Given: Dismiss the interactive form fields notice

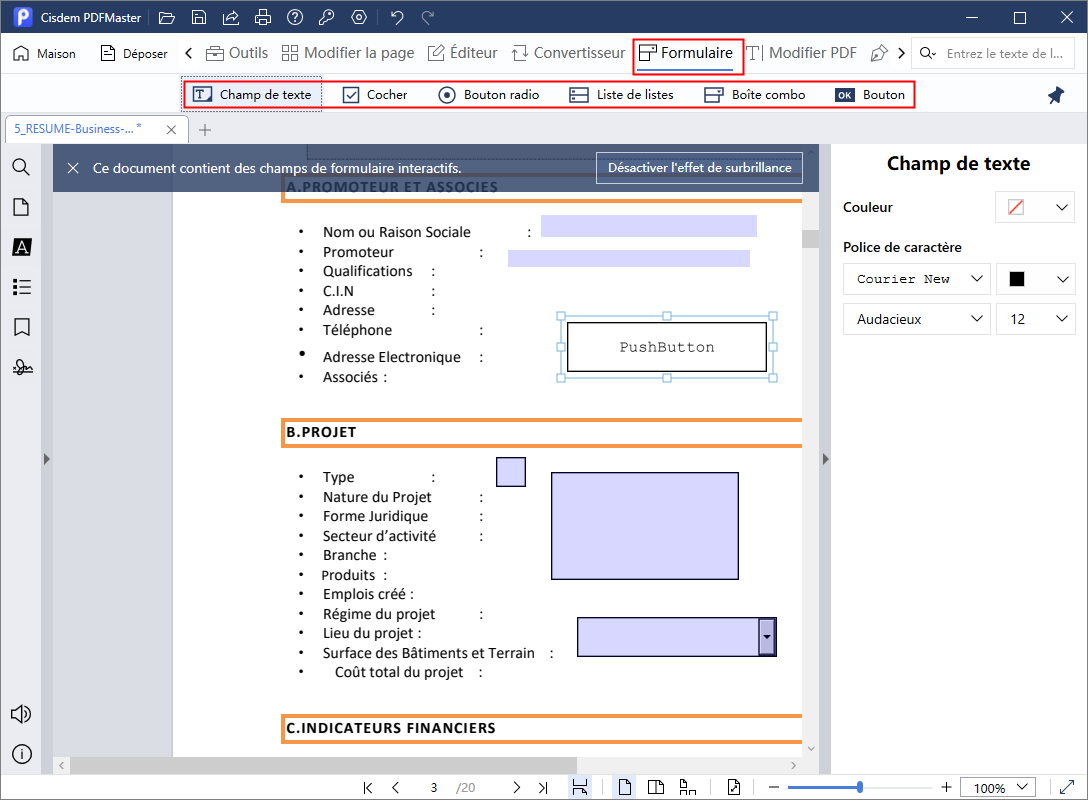Looking at the screenshot, I should tap(73, 168).
